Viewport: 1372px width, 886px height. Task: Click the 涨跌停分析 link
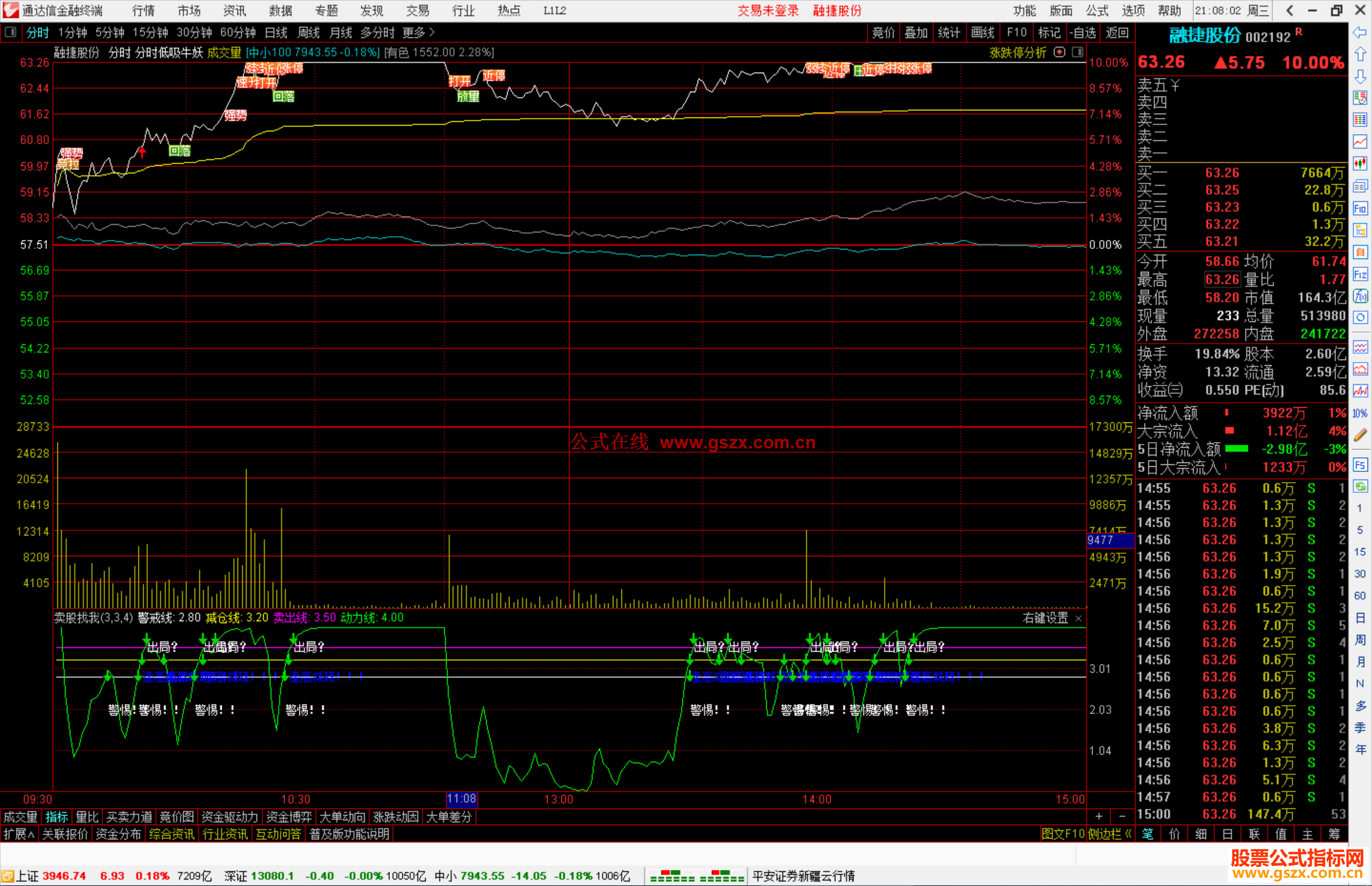[1018, 53]
